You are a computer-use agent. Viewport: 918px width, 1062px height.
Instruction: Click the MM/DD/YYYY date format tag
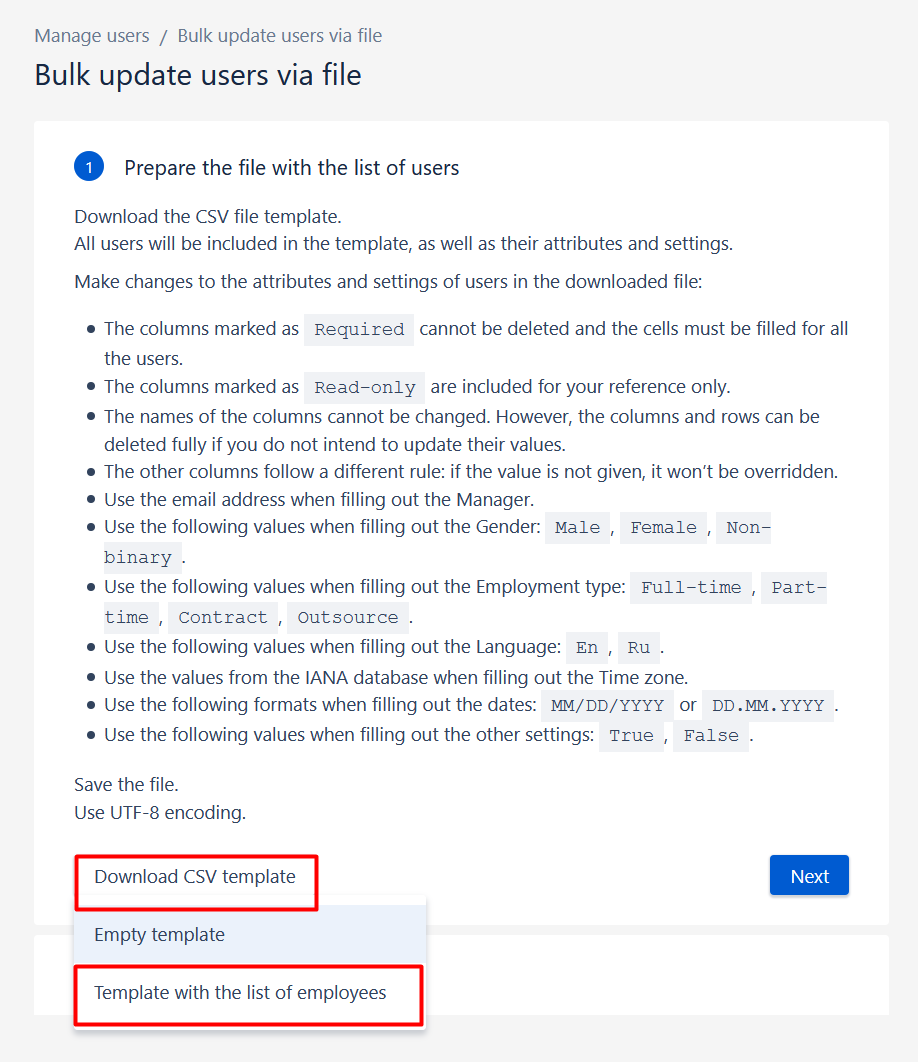click(607, 706)
